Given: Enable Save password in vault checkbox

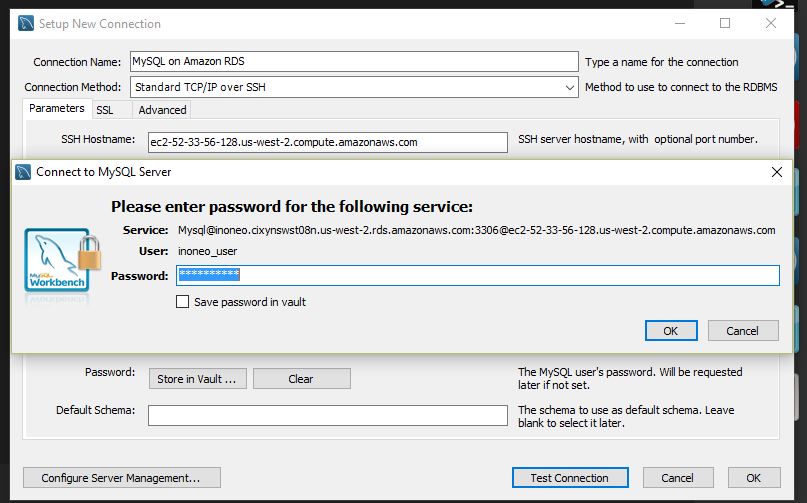Looking at the screenshot, I should pyautogui.click(x=182, y=302).
